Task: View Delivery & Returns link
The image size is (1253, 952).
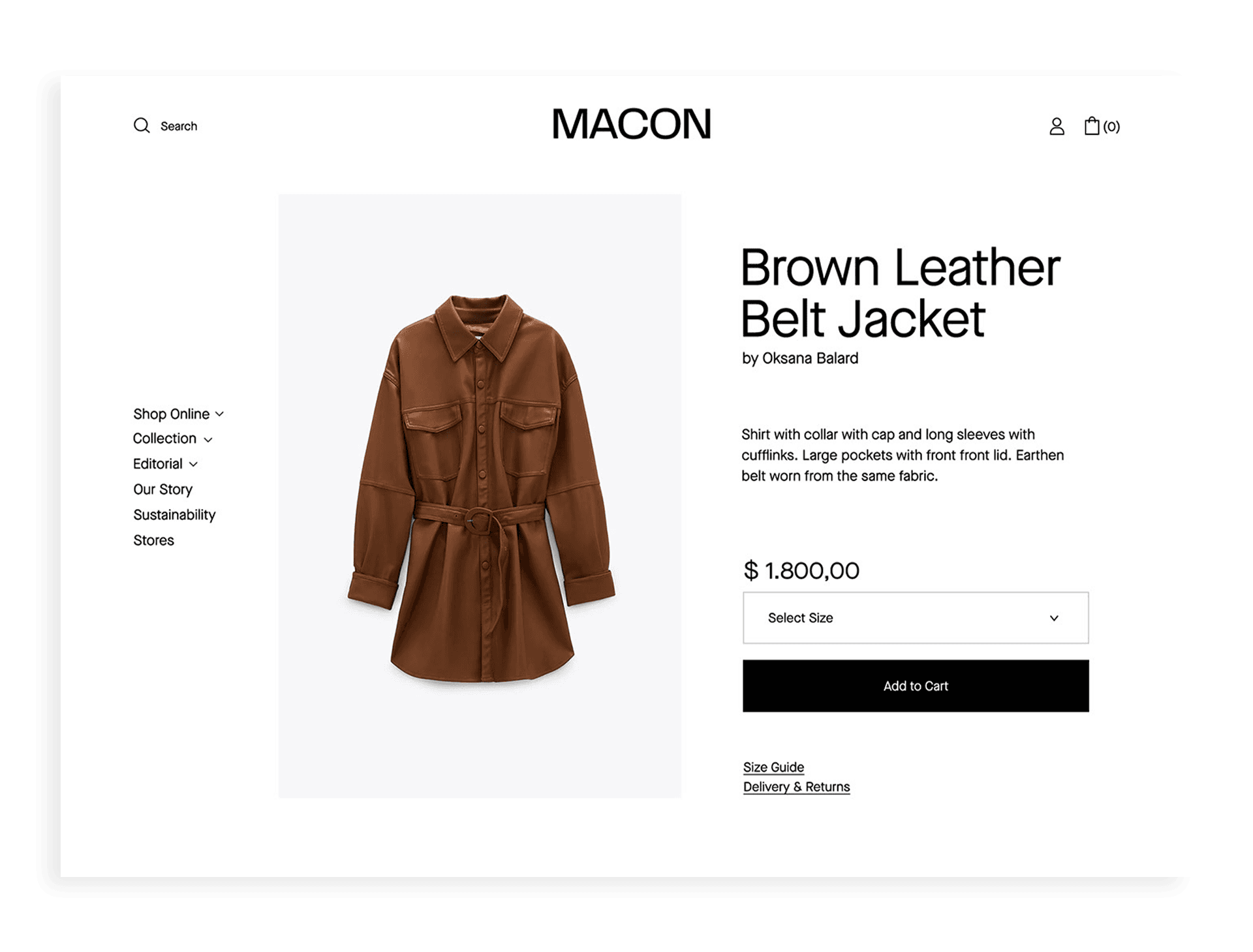Action: [796, 787]
